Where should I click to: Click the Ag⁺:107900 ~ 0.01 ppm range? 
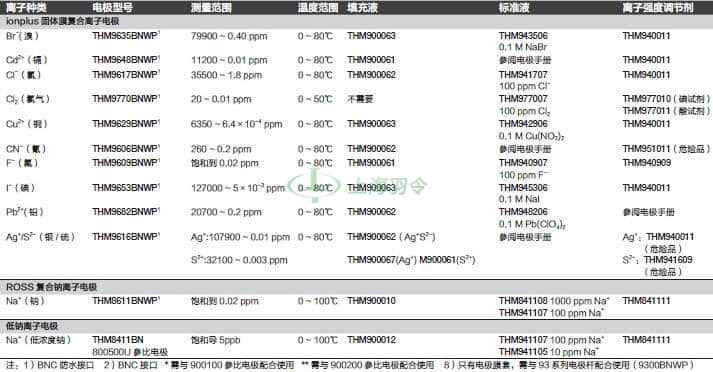[x=240, y=237]
